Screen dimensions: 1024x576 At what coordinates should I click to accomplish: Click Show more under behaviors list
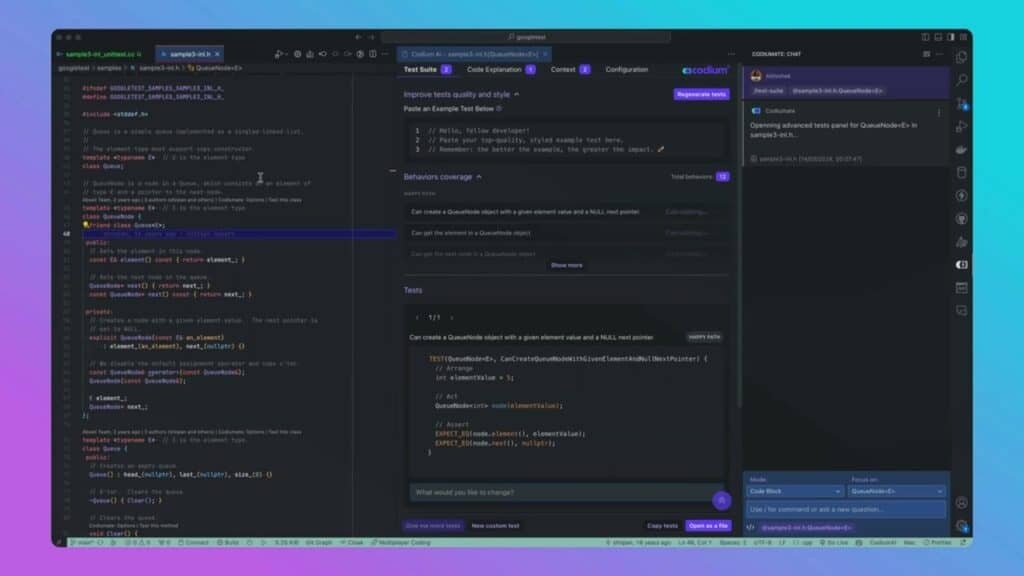click(566, 265)
